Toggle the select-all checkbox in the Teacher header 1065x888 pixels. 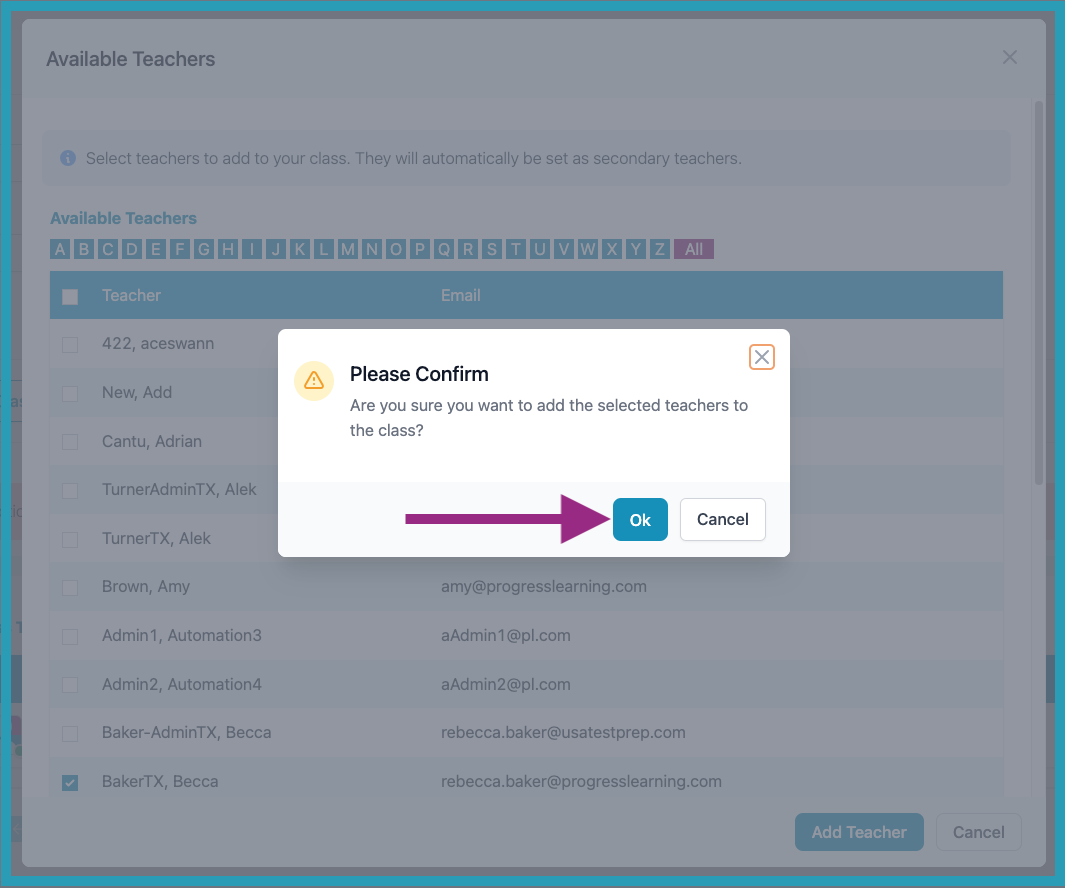click(70, 297)
